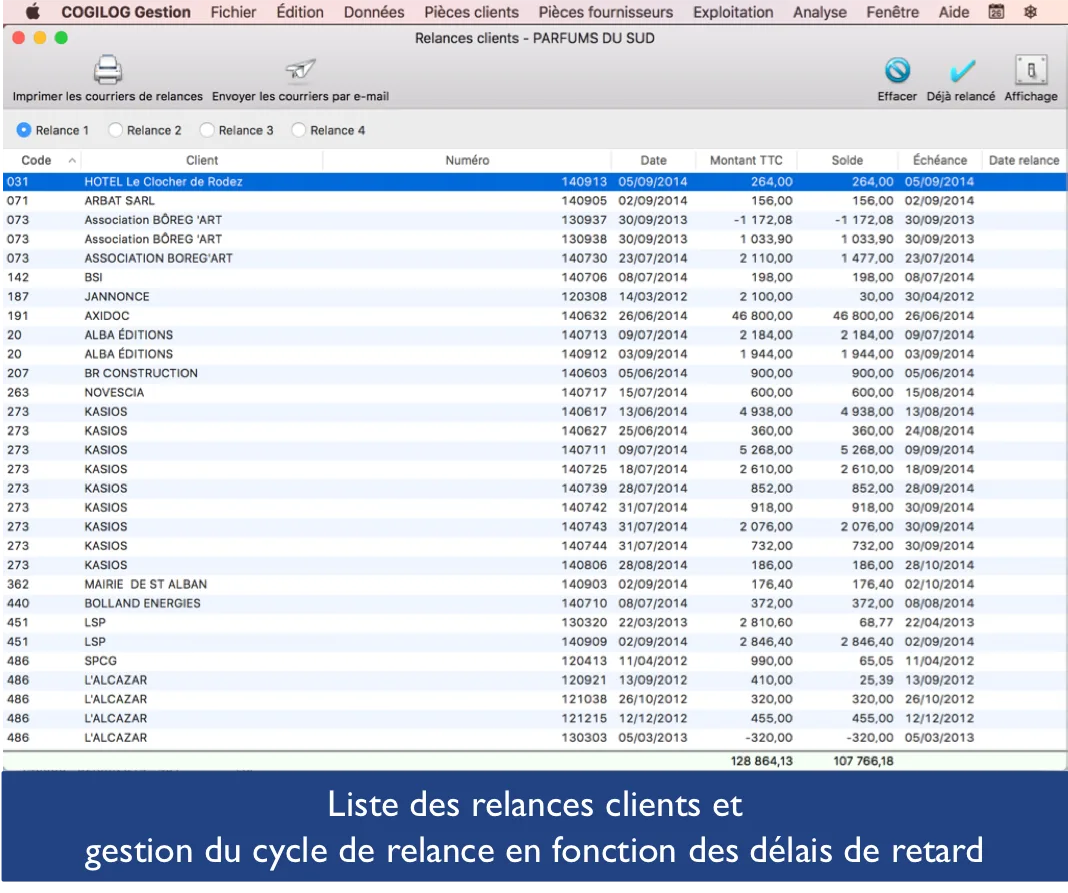Select KASIOS invoice 140617

[534, 412]
